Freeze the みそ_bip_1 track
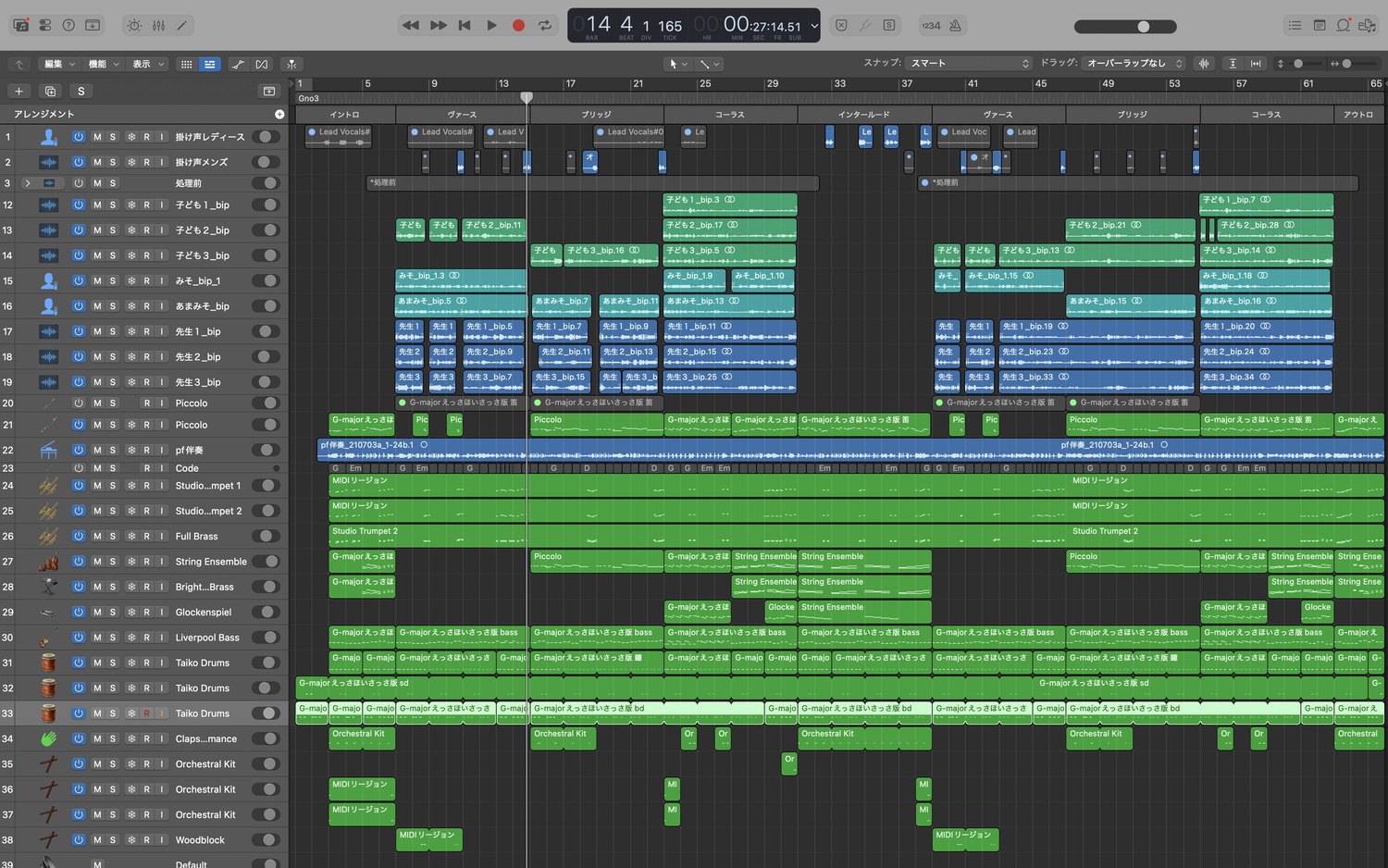Screen dimensions: 1388x868 (x=131, y=280)
